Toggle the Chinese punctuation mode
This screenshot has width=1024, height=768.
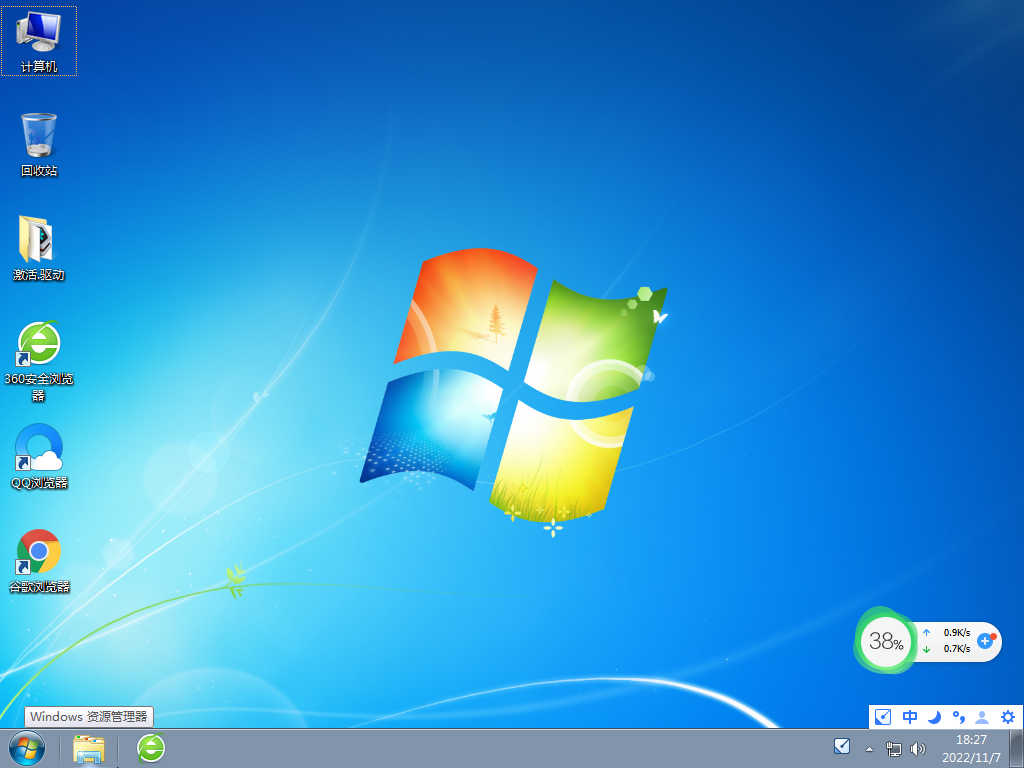(958, 717)
